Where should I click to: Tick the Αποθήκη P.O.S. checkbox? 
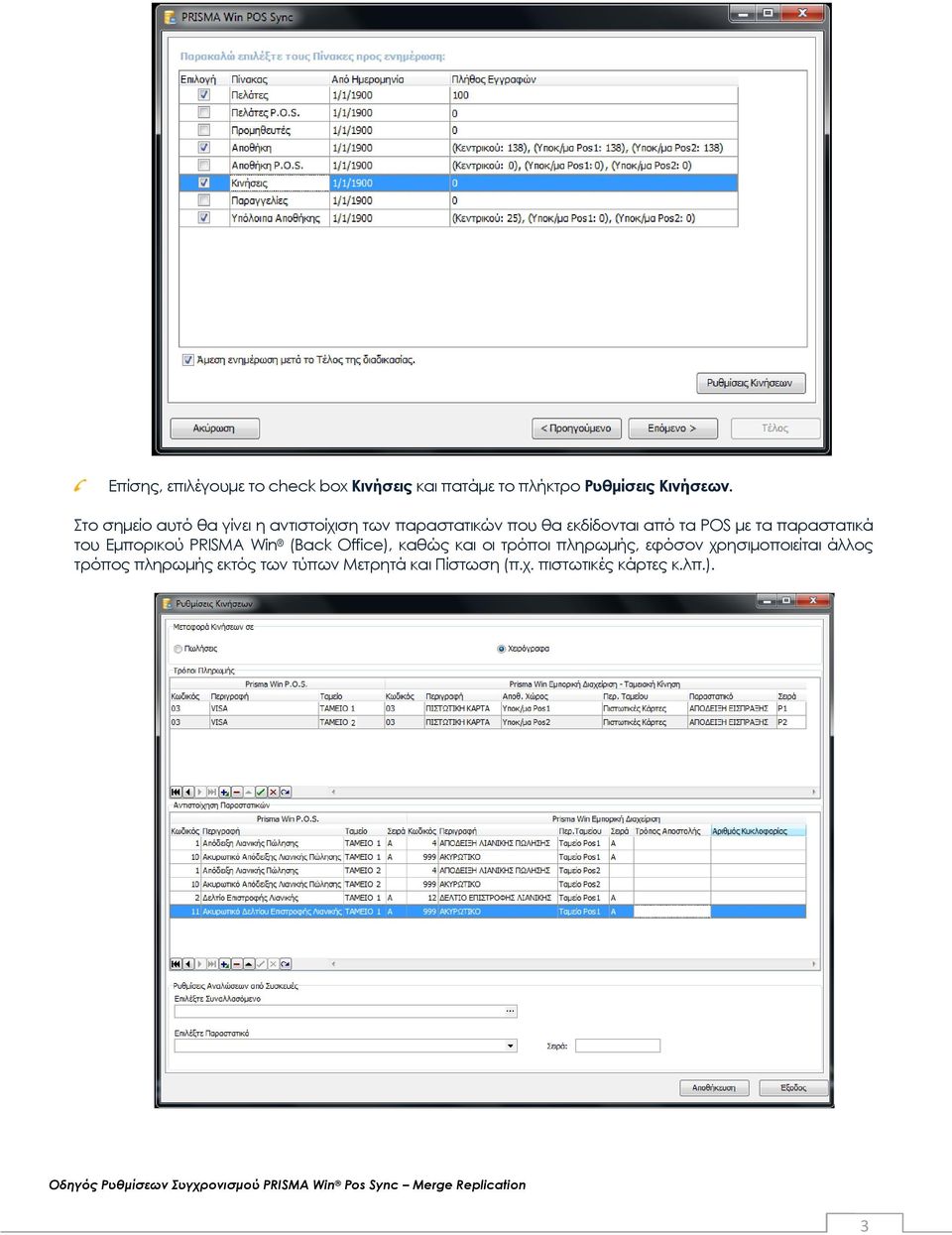pyautogui.click(x=204, y=166)
